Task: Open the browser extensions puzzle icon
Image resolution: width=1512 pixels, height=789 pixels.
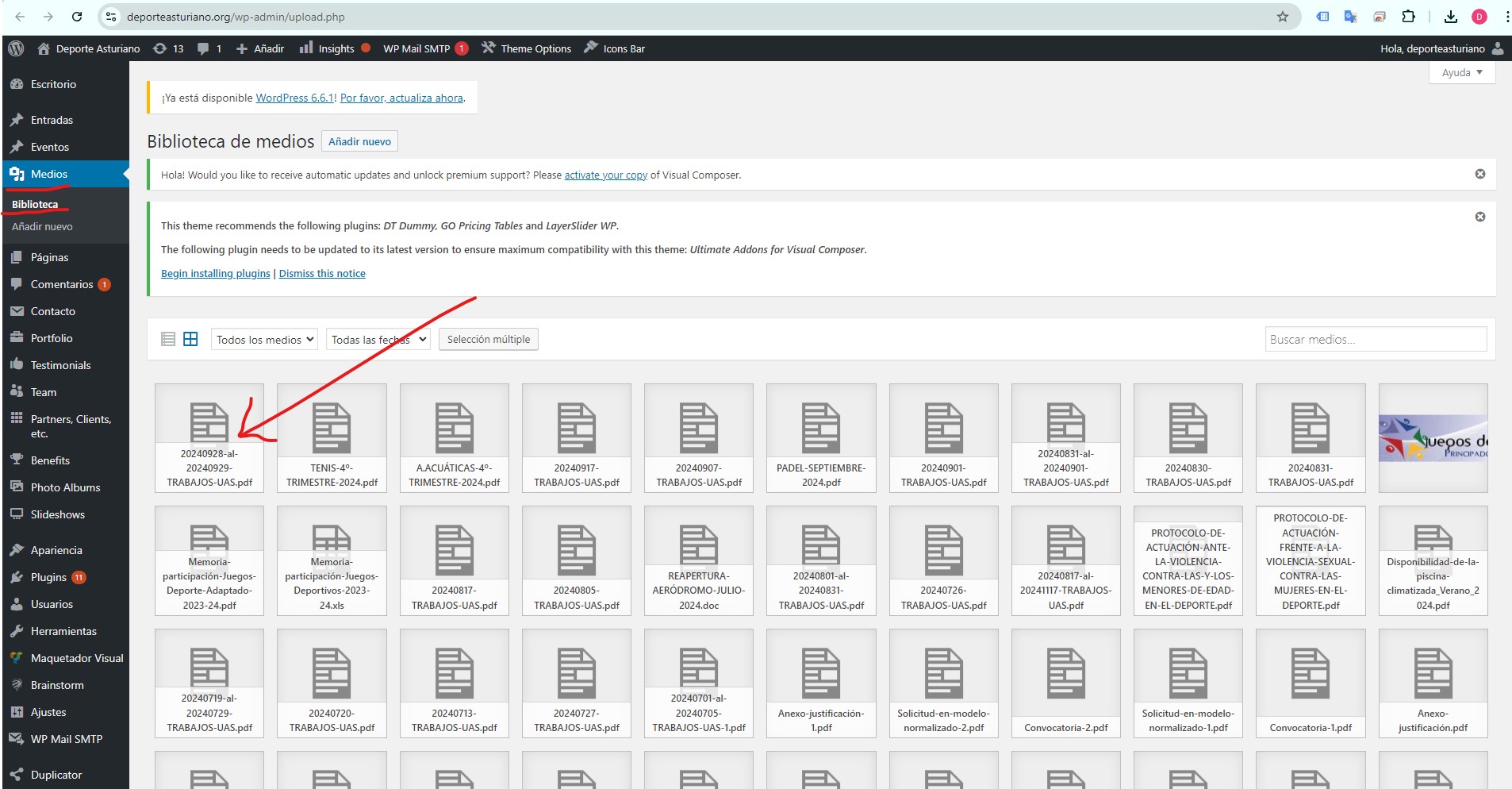Action: 1408,17
